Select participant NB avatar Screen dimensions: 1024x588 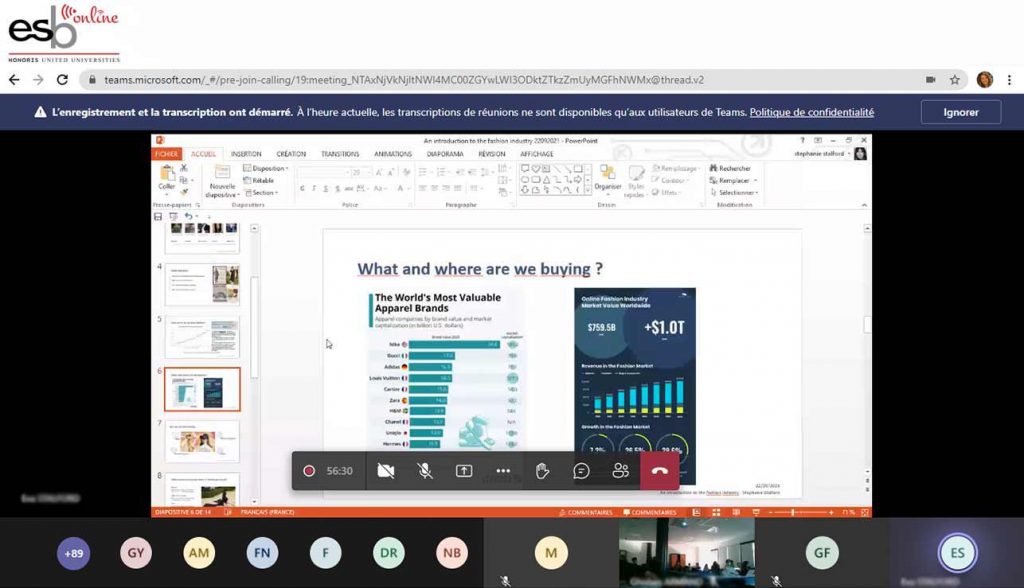(452, 553)
